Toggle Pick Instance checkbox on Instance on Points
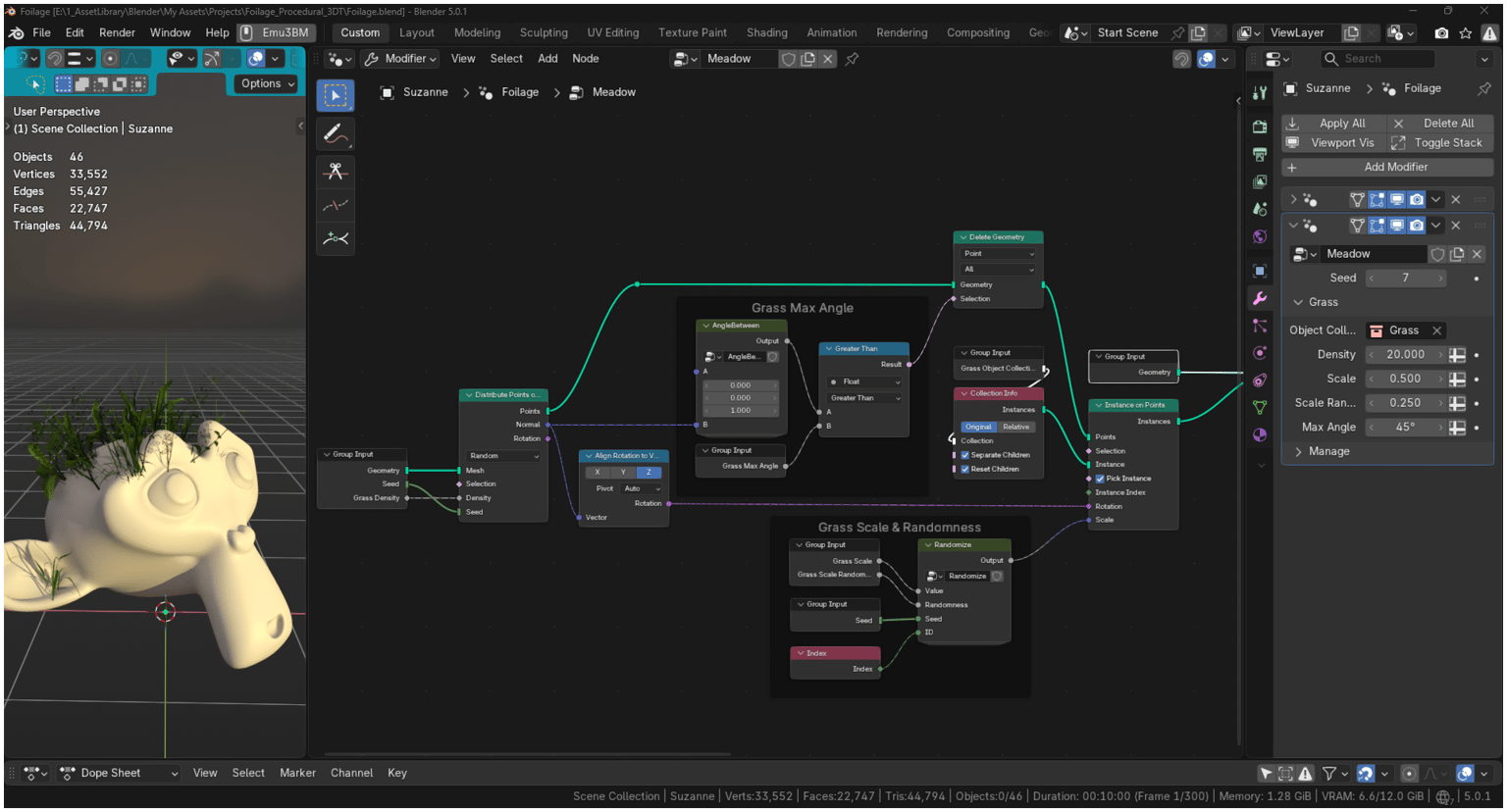This screenshot has height=812, width=1507. point(1100,479)
